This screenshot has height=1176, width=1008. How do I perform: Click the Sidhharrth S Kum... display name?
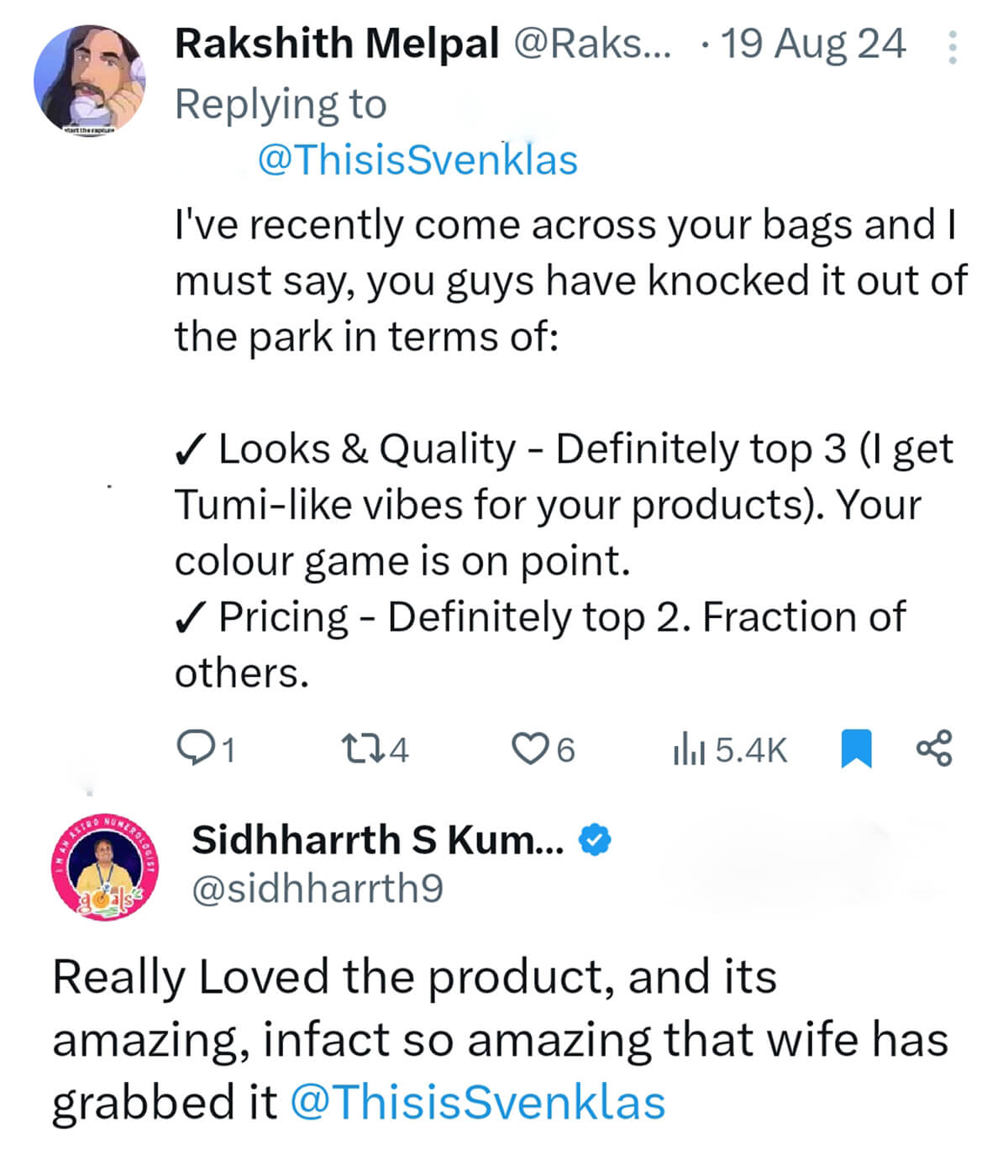377,840
